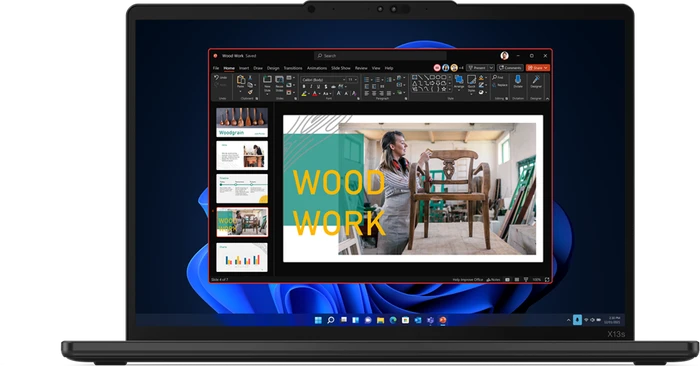
Task: Start slide show from status bar
Action: tap(526, 280)
